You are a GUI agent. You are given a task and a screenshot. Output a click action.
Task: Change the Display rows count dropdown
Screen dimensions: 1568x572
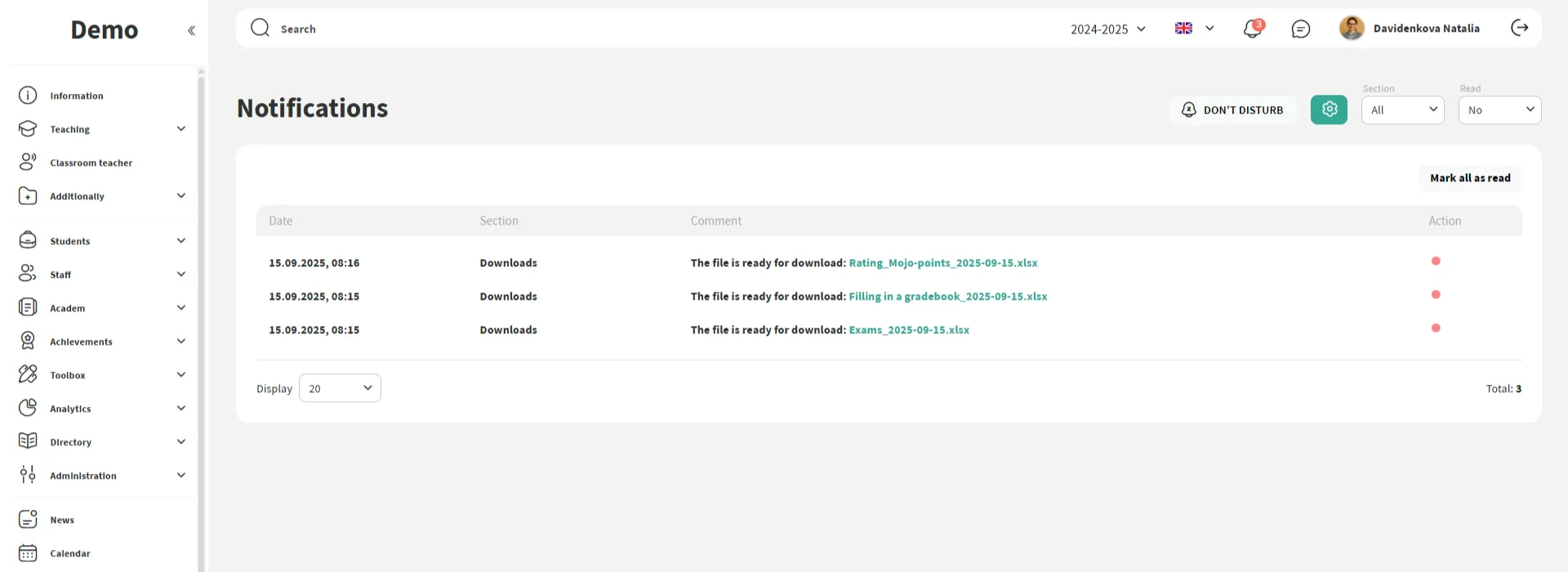[x=340, y=388]
